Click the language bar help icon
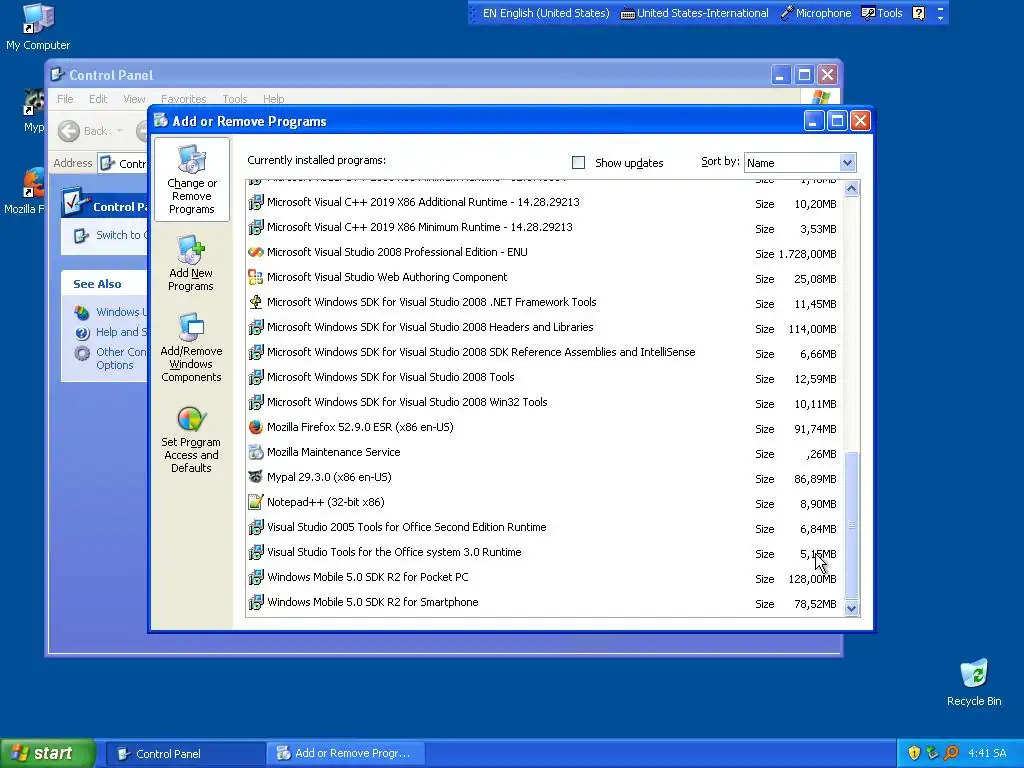1024x768 pixels. click(x=918, y=13)
